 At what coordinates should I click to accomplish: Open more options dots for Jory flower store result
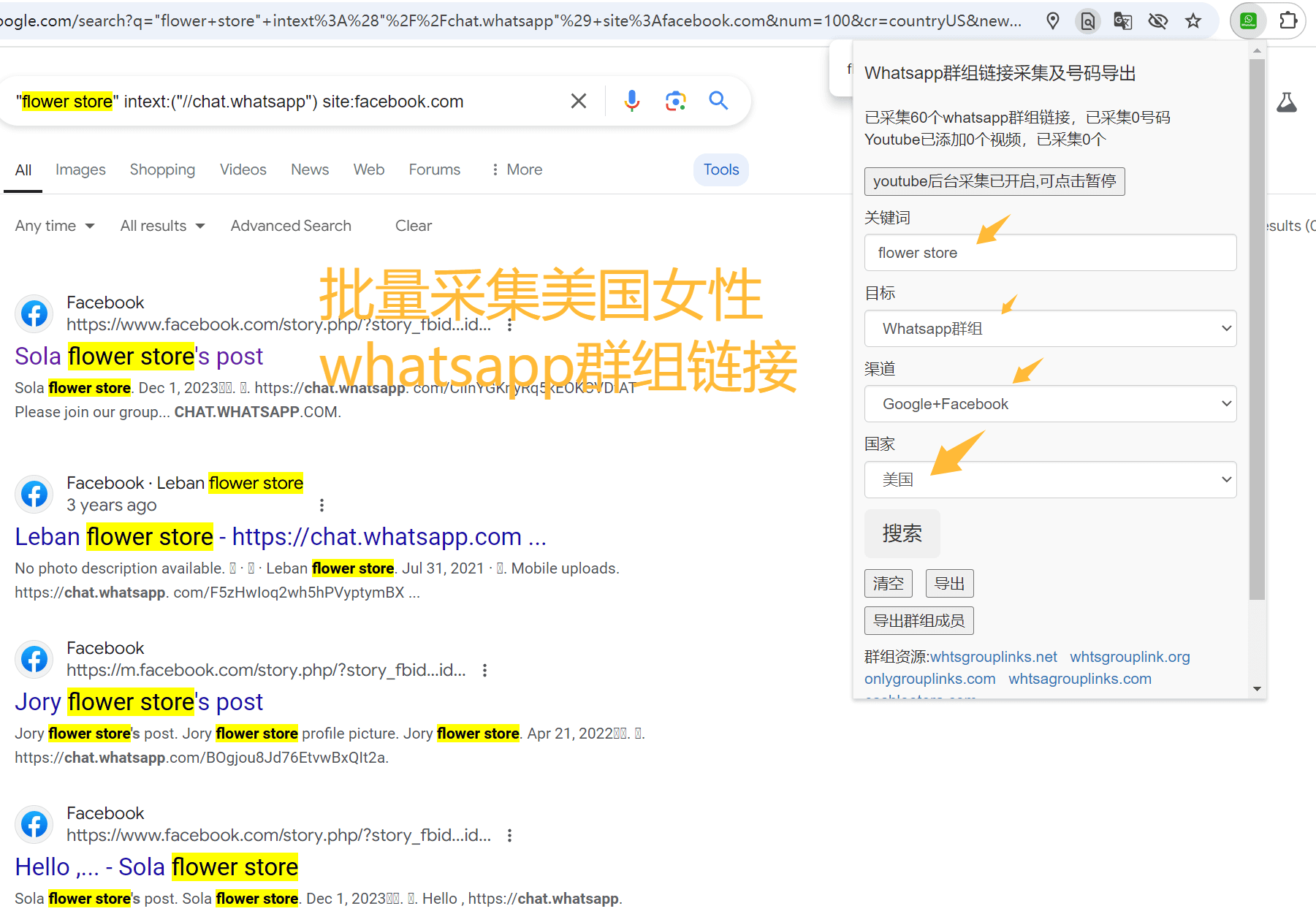(x=484, y=670)
